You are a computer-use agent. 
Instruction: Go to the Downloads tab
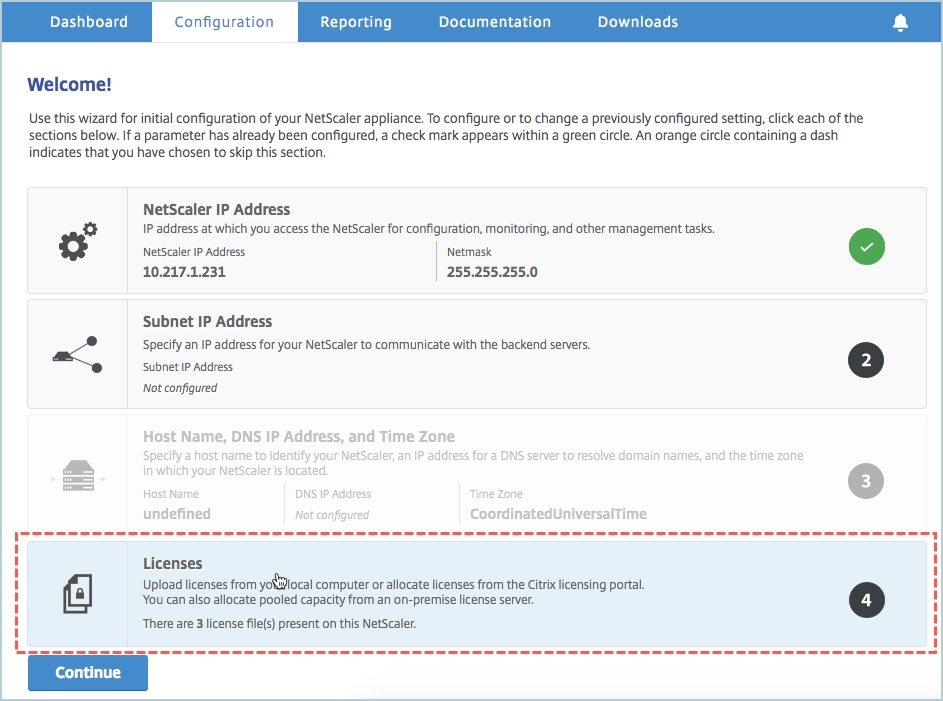pos(637,22)
